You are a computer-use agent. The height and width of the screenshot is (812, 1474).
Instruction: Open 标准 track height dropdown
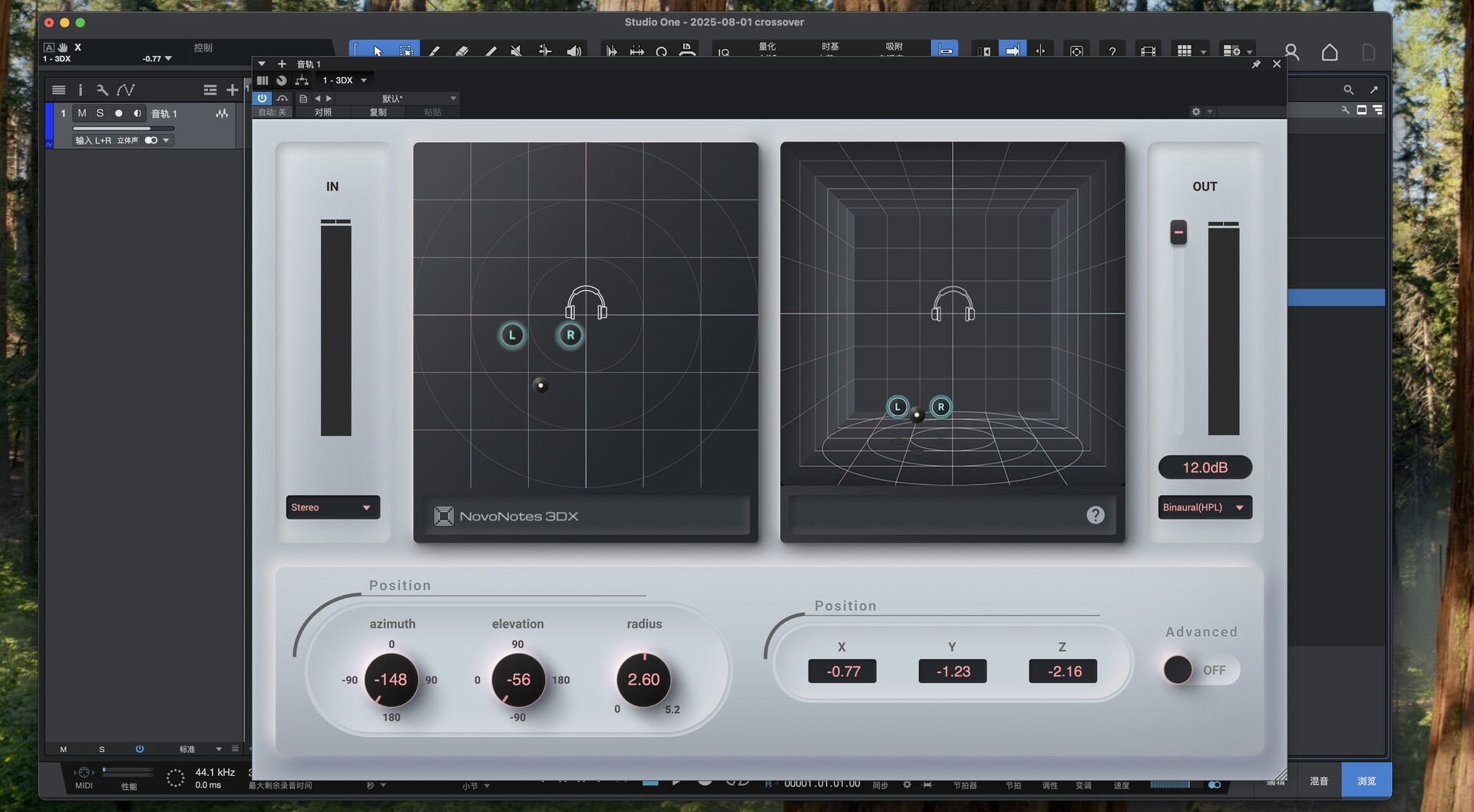[x=200, y=749]
